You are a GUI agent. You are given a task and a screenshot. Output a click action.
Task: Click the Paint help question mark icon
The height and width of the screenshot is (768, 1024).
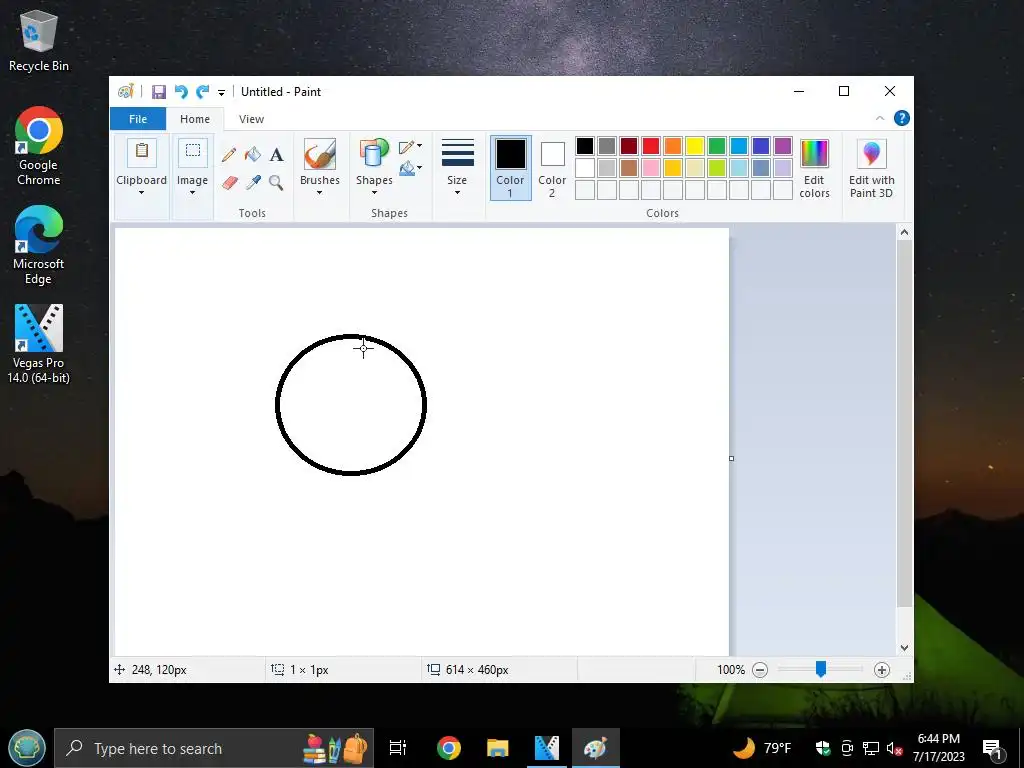pos(901,118)
